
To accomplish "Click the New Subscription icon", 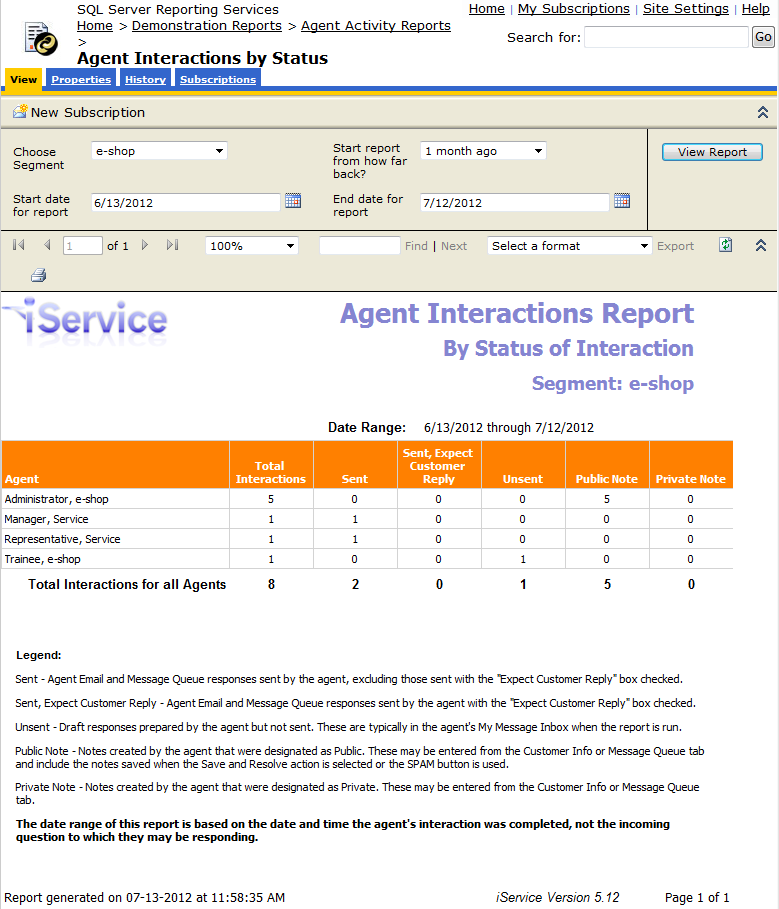I will tap(20, 111).
